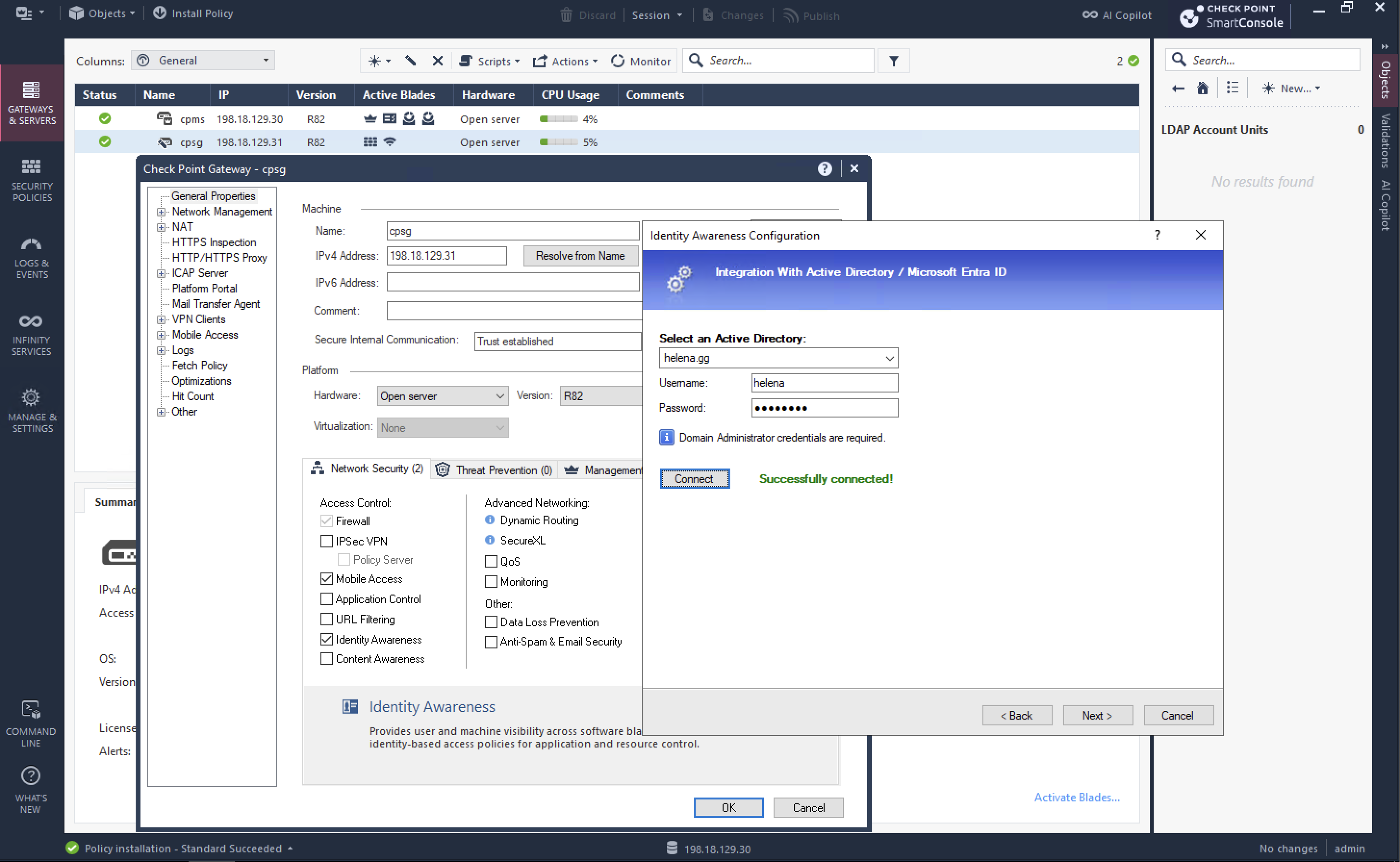
Task: Open the Active Directory helena.gg dropdown
Action: pyautogui.click(x=889, y=358)
